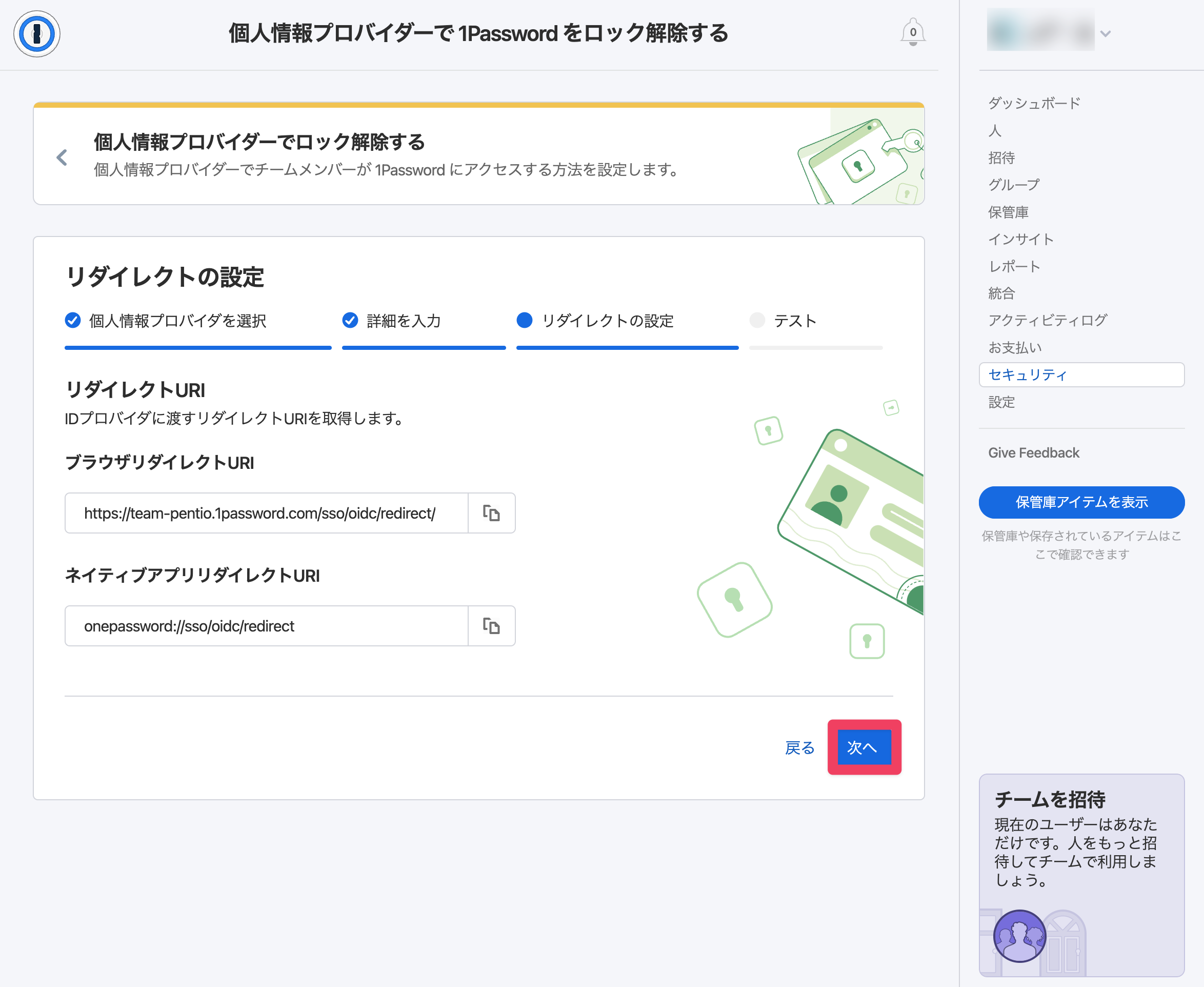Open 招待 in sidebar
This screenshot has height=987, width=1204.
pyautogui.click(x=1001, y=158)
